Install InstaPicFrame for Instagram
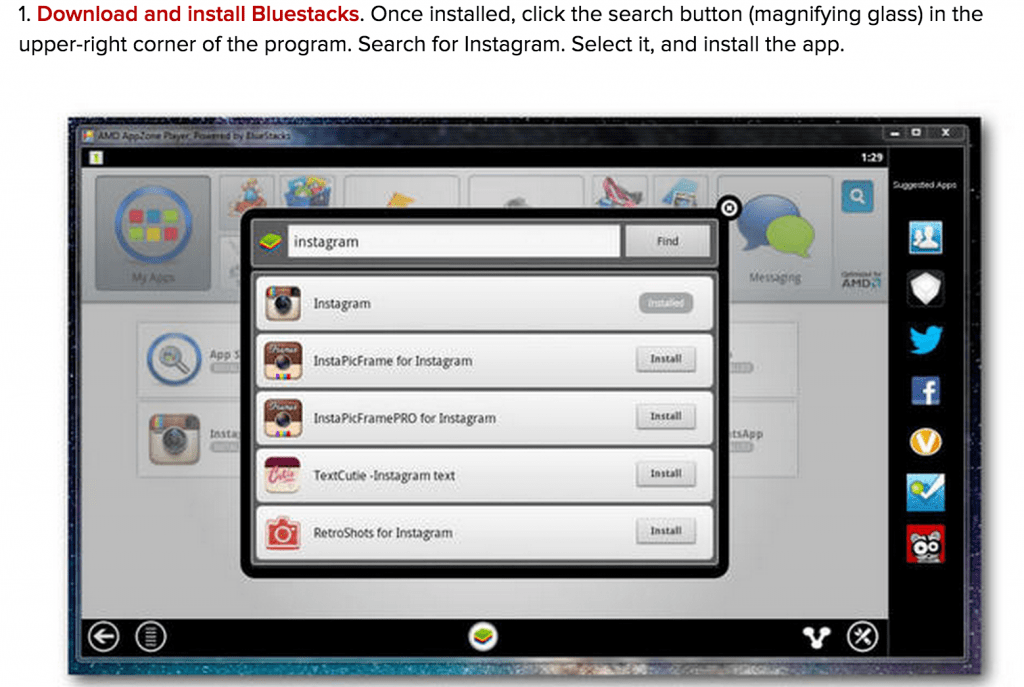Screen dimensions: 1024x687 tap(665, 359)
